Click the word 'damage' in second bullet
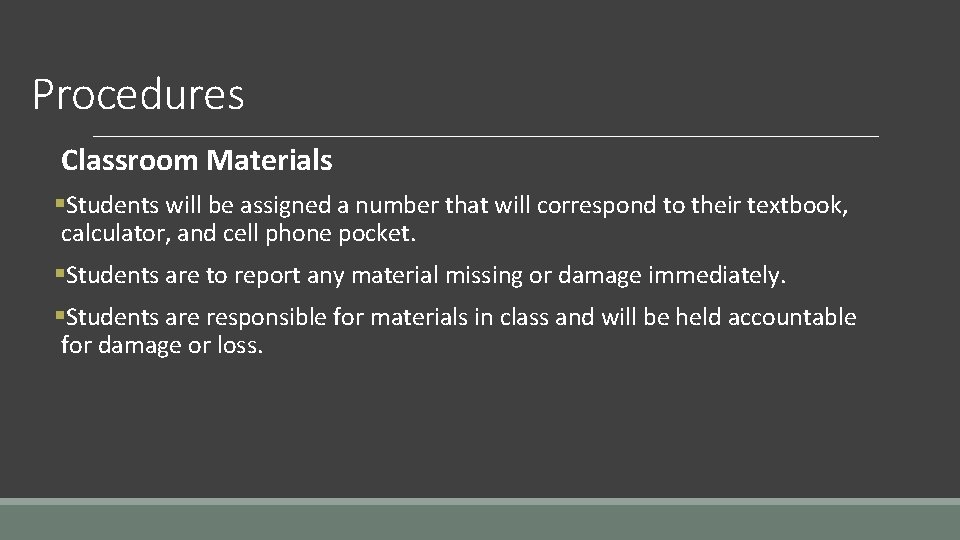This screenshot has width=960, height=540. coord(599,277)
